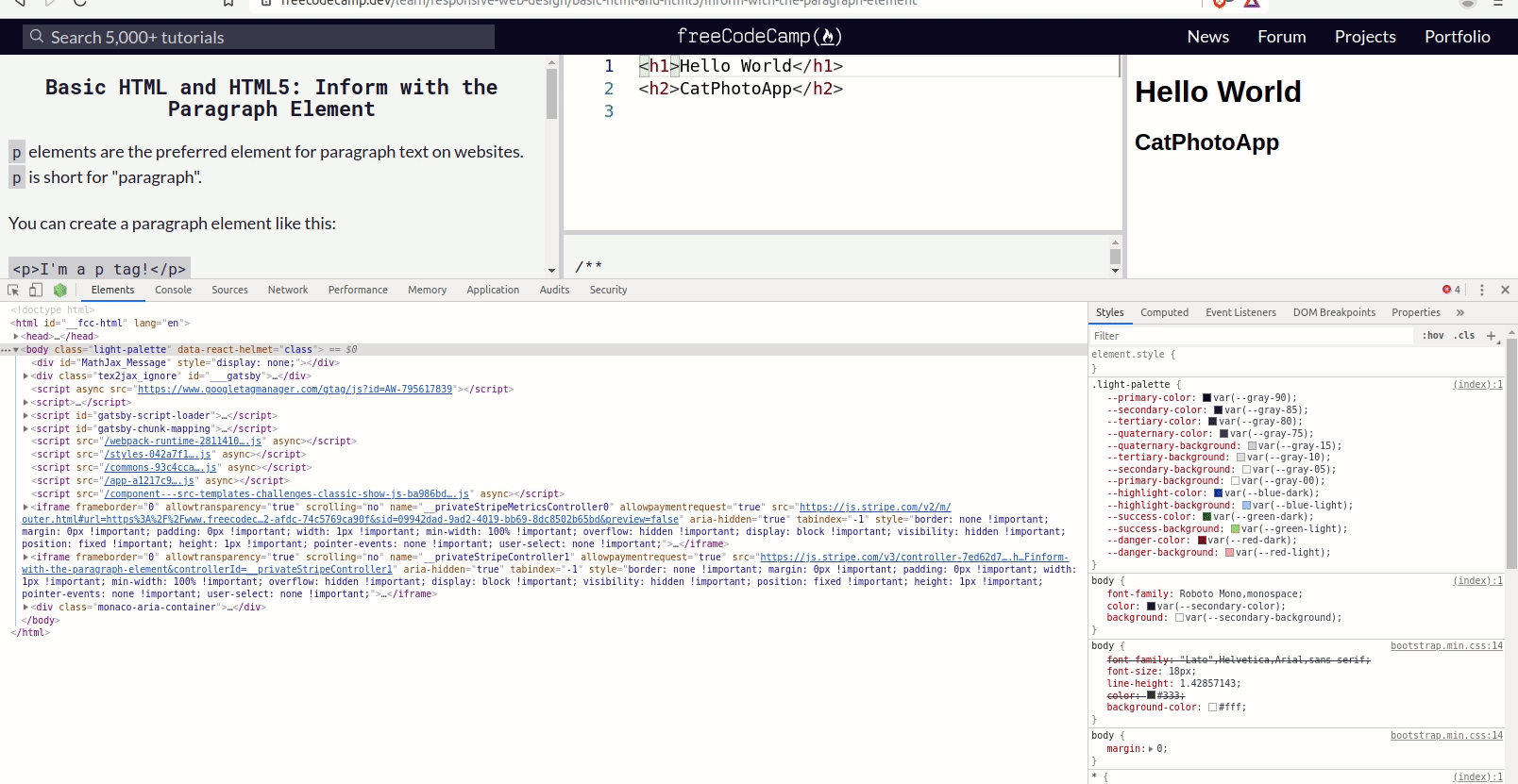
Task: Activate the inspect element picker icon
Action: tap(13, 290)
